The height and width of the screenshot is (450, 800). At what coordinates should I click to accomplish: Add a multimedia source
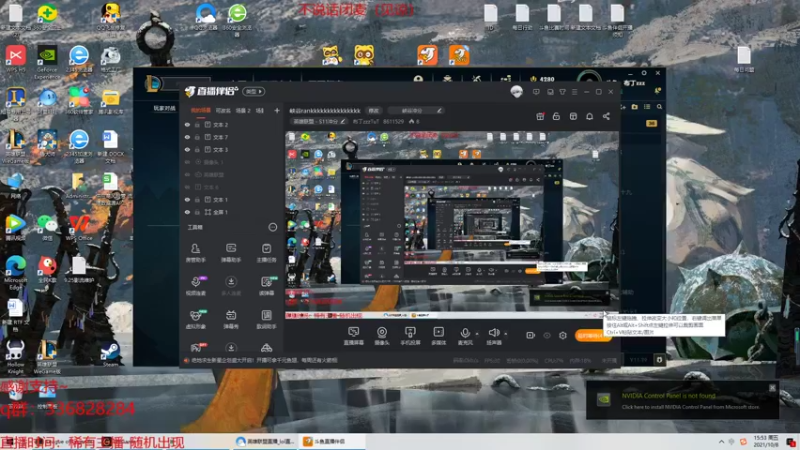click(439, 336)
